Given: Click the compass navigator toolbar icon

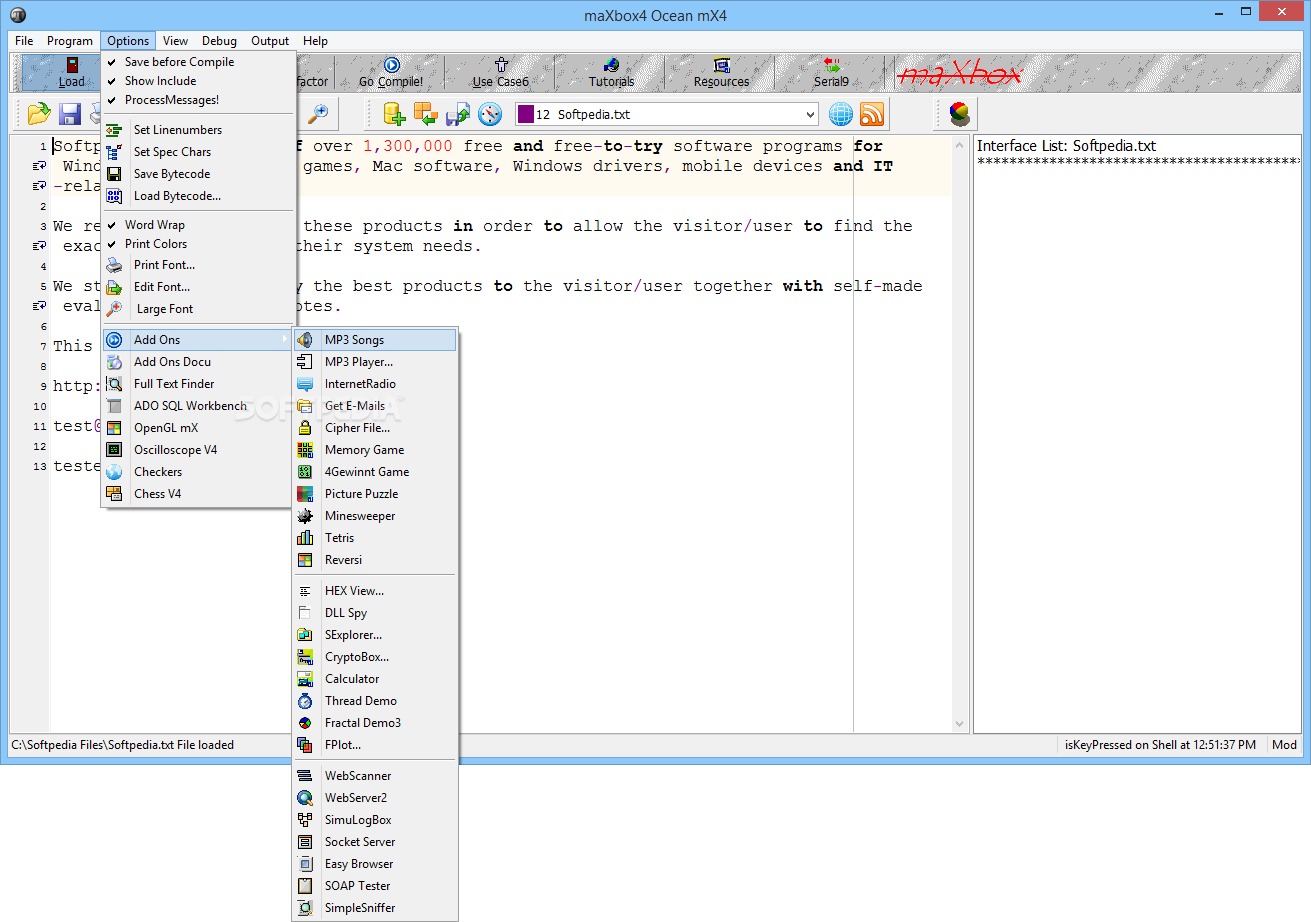Looking at the screenshot, I should (x=489, y=113).
